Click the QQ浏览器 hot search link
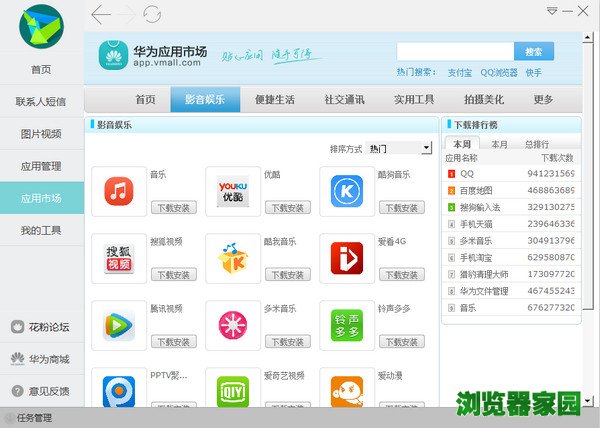600x428 pixels. pos(499,72)
